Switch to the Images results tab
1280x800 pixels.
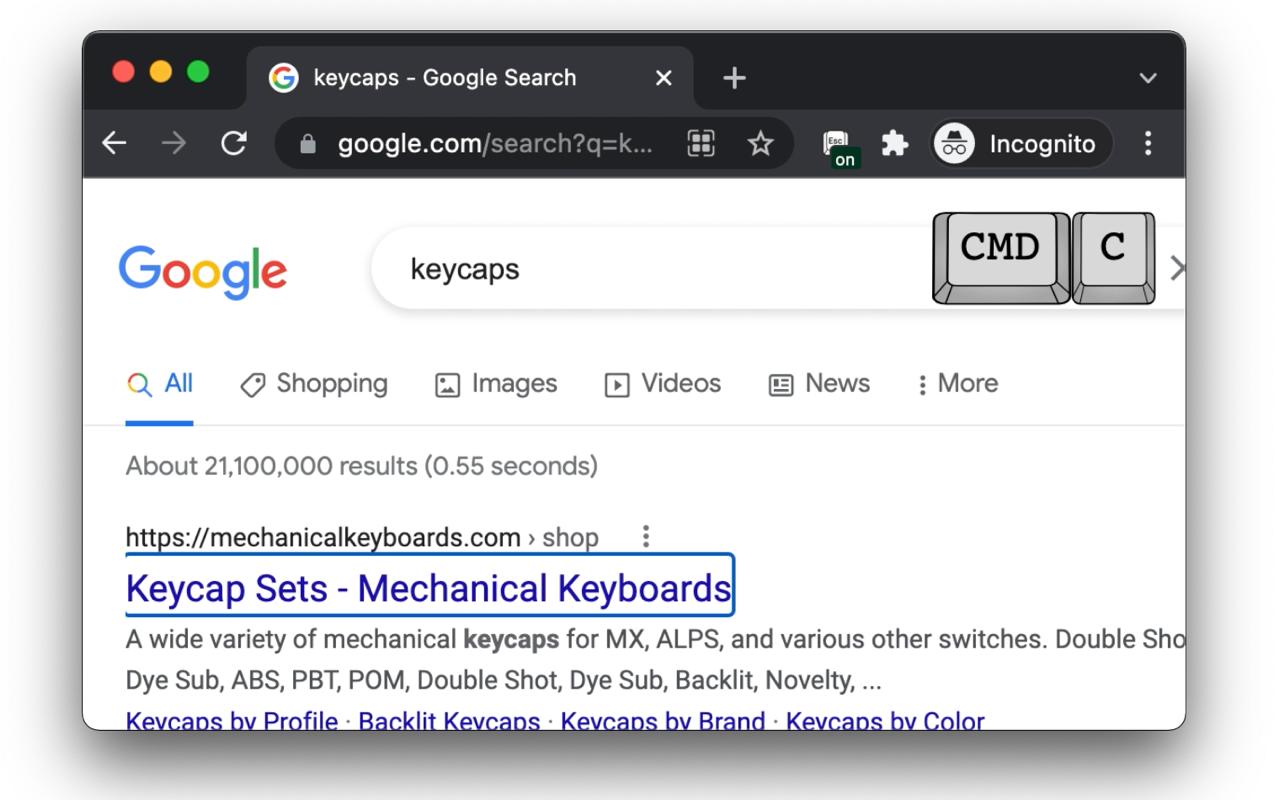tap(496, 384)
